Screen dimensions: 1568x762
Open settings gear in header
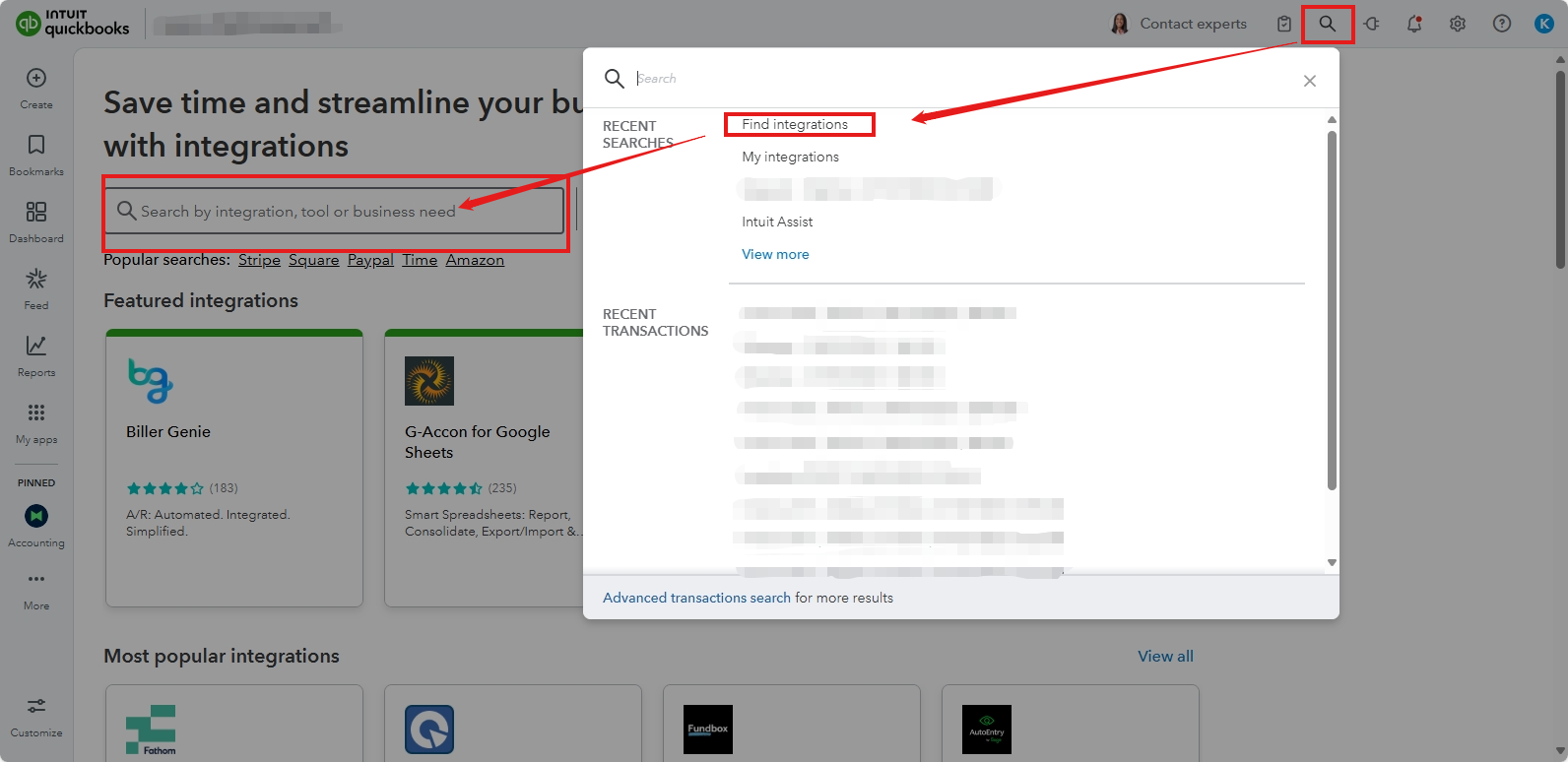(1458, 24)
